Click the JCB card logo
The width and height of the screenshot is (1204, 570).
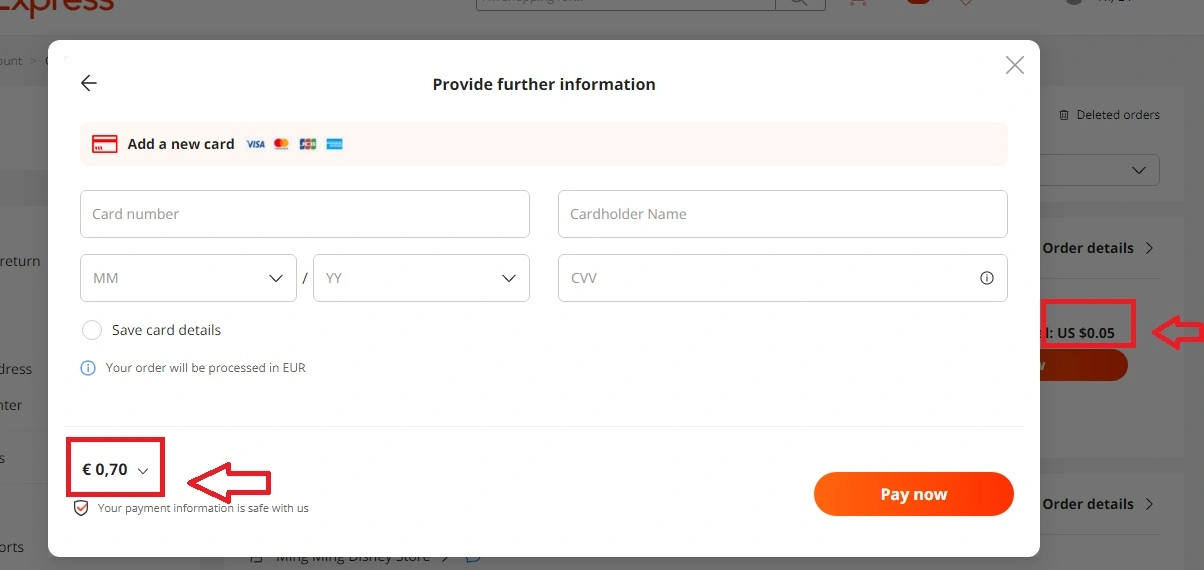[308, 144]
